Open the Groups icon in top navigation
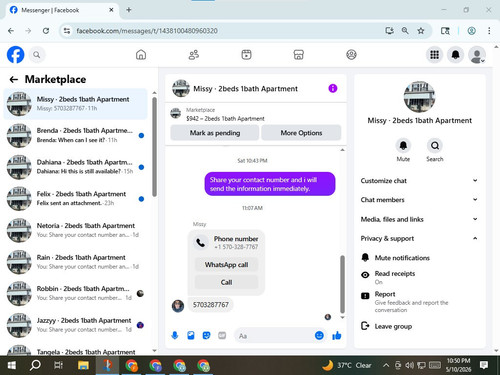The height and width of the screenshot is (375, 500). point(351,55)
